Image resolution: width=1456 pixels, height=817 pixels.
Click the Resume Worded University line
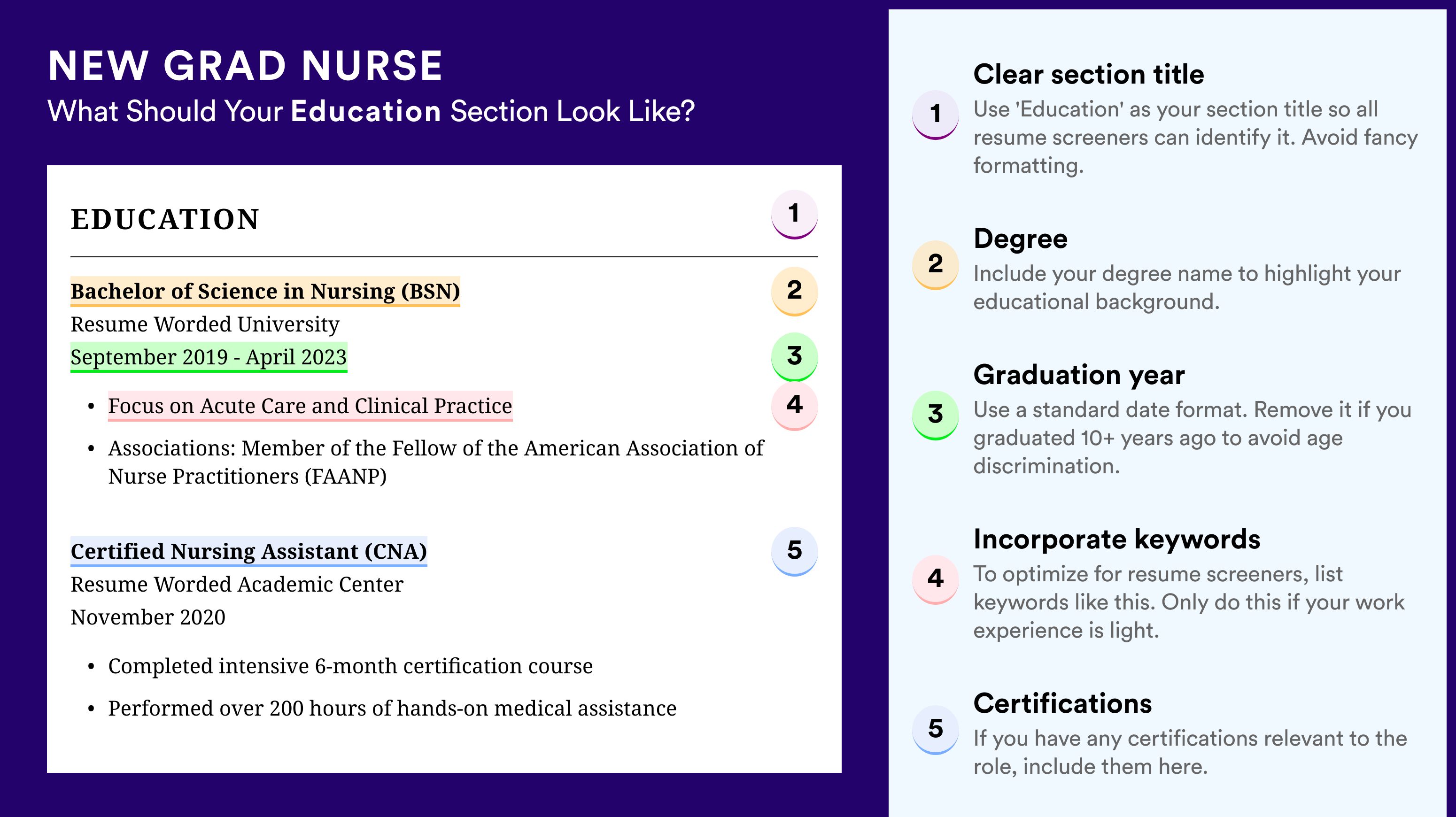[205, 324]
